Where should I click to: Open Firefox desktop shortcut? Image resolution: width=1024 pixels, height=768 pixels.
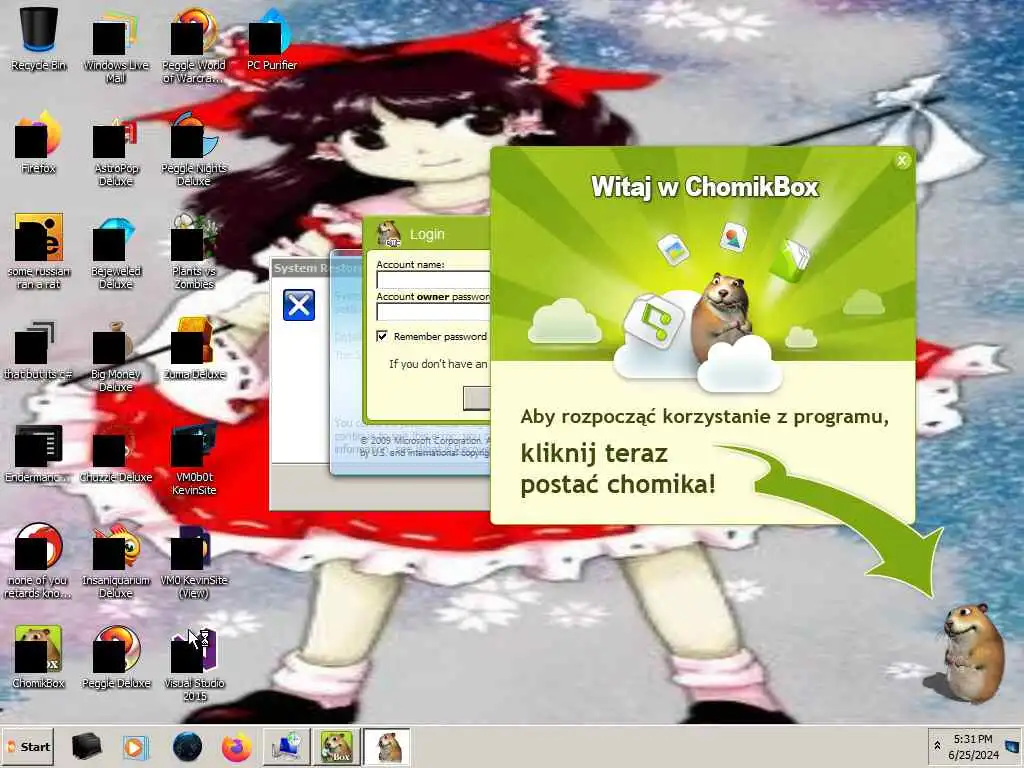[39, 142]
